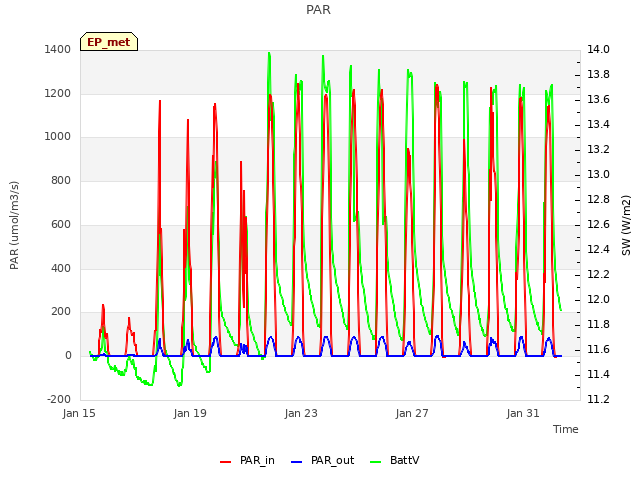640x480 pixels.
Task: Click the green BattV legend swatch
Action: click(x=376, y=462)
